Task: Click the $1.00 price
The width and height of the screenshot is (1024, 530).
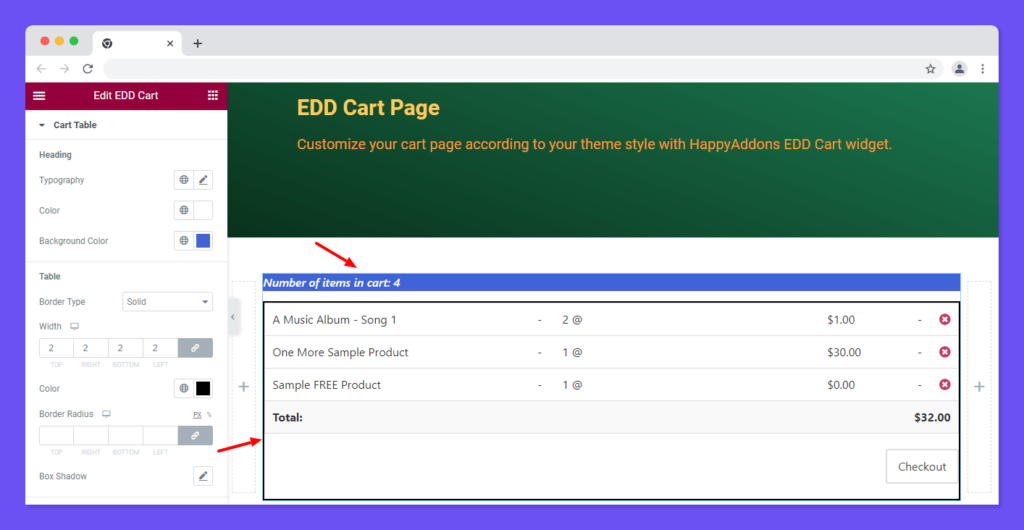Action: [x=841, y=320]
